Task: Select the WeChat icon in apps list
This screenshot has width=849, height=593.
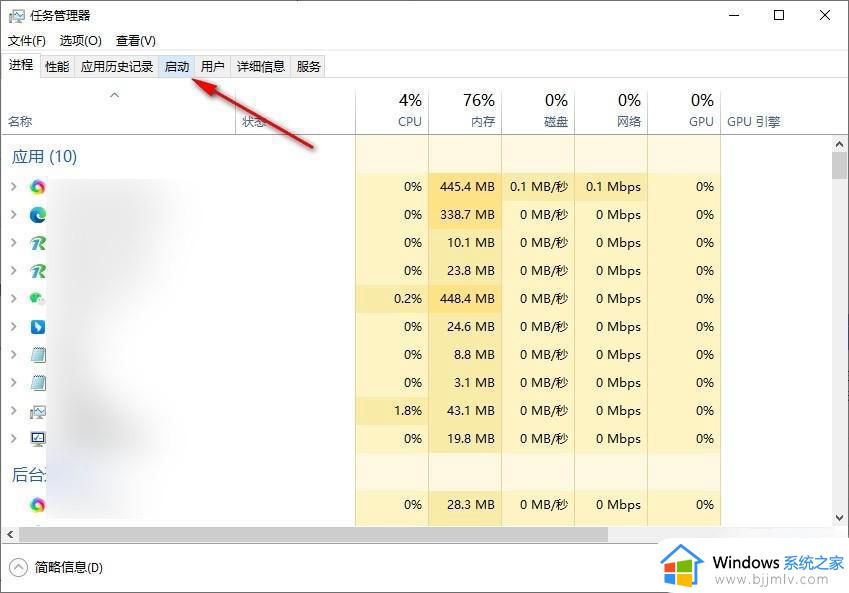Action: [37, 298]
